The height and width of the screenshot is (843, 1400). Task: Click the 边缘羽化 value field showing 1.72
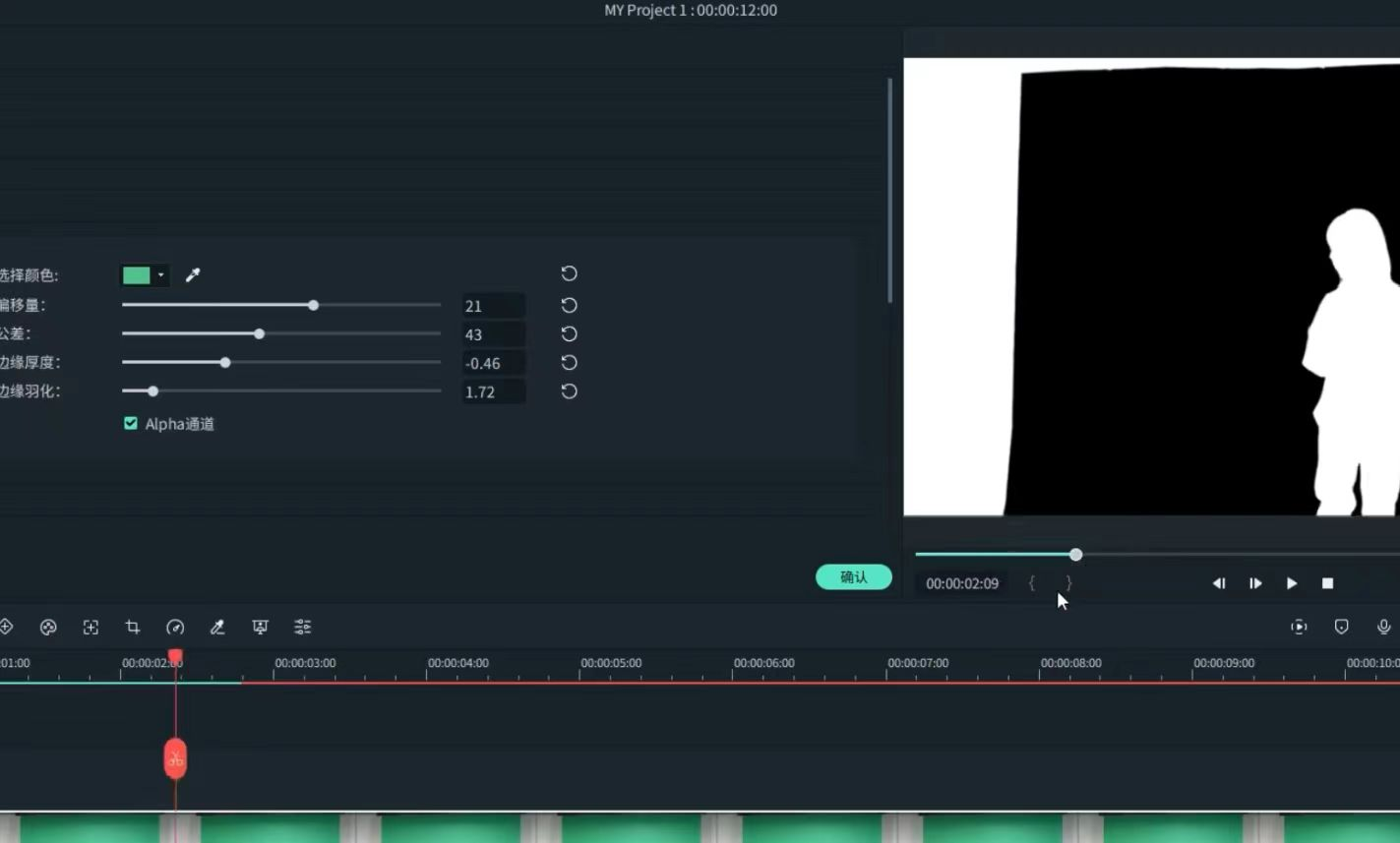494,391
